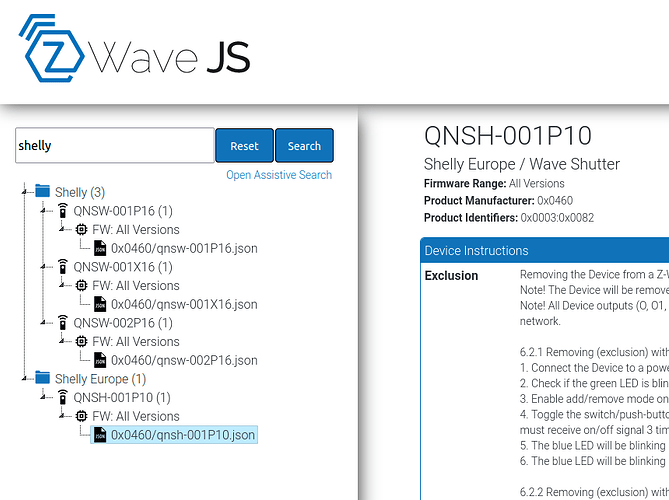Screen dimensions: 669x500
Task: Collapse FW: All Versions under QNSH-001P10
Action: 62,416
